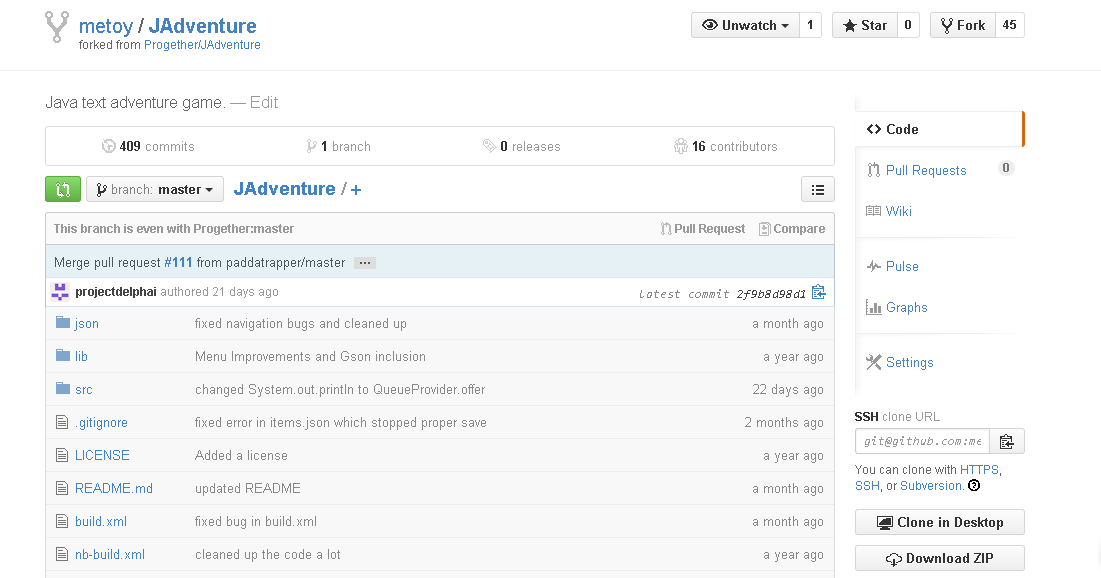This screenshot has height=578, width=1101.
Task: Click the Edit description link
Action: (264, 103)
